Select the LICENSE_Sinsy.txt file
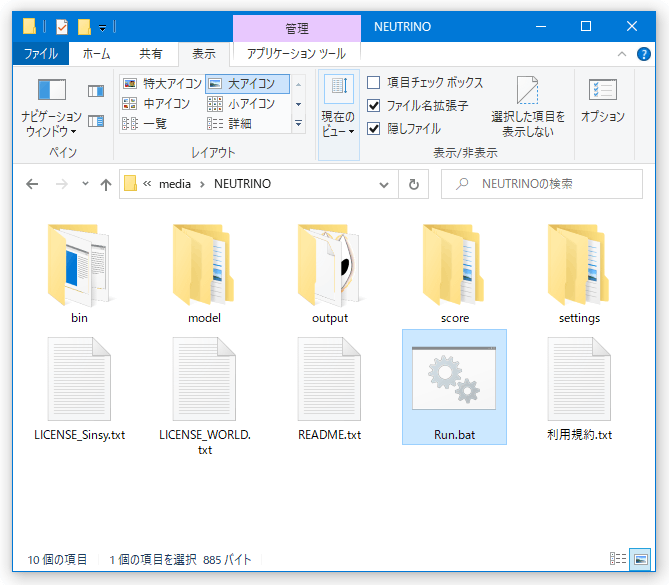Screen dimensions: 669x585 point(79,388)
